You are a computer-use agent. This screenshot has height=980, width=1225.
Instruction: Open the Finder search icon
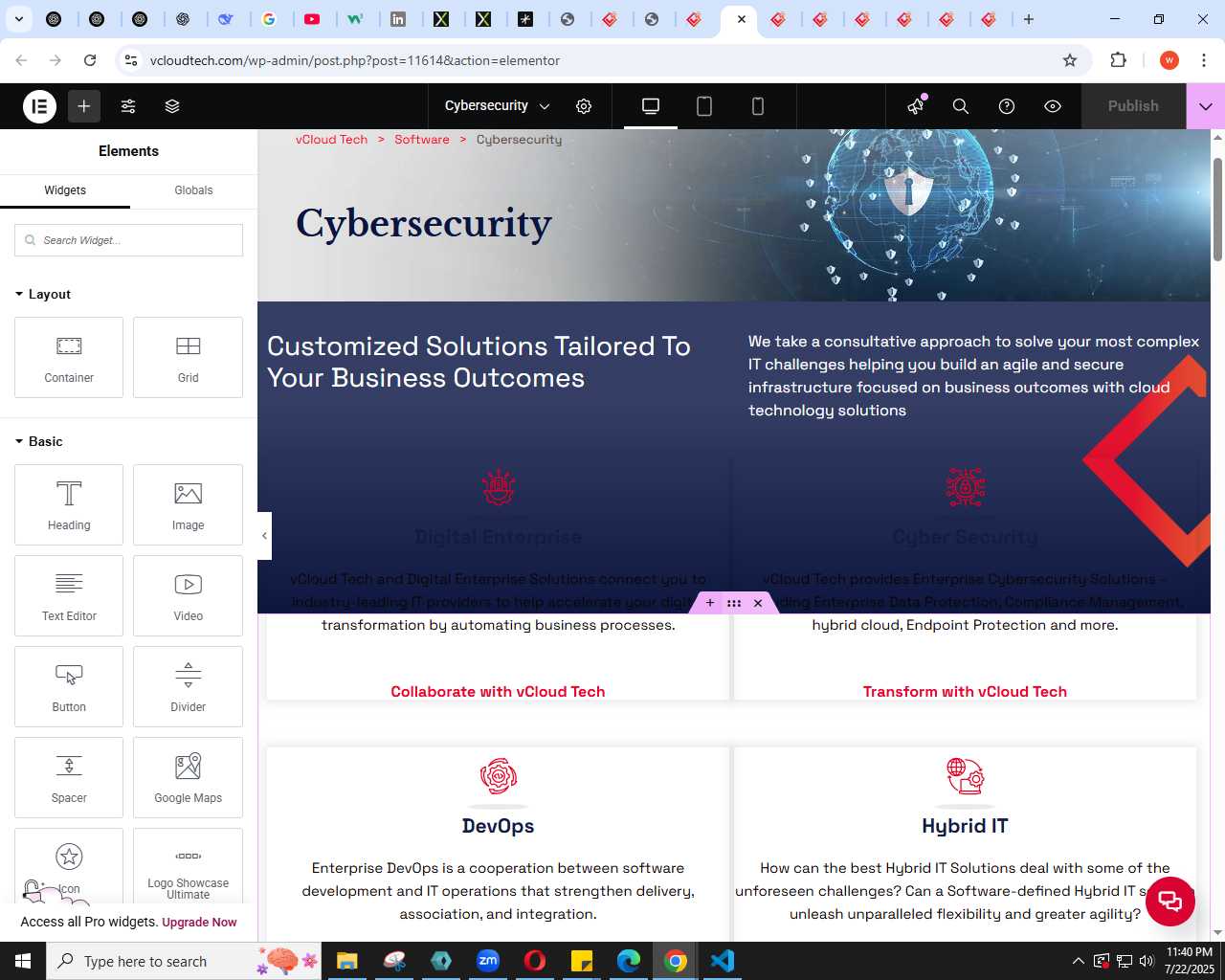(x=961, y=106)
